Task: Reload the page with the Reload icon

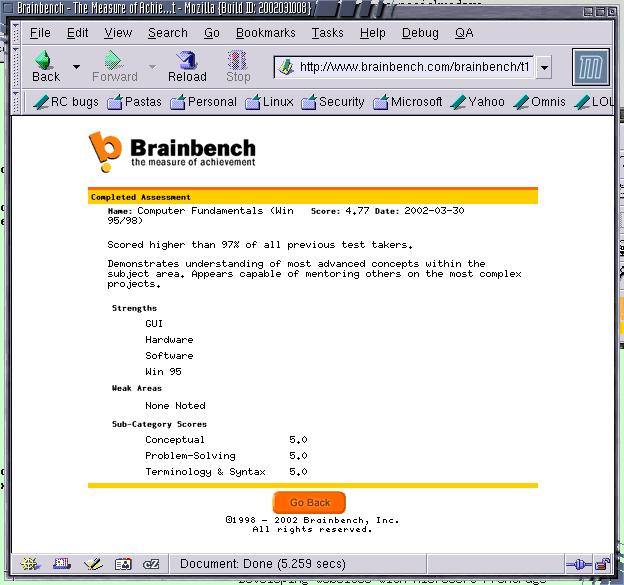Action: (186, 60)
